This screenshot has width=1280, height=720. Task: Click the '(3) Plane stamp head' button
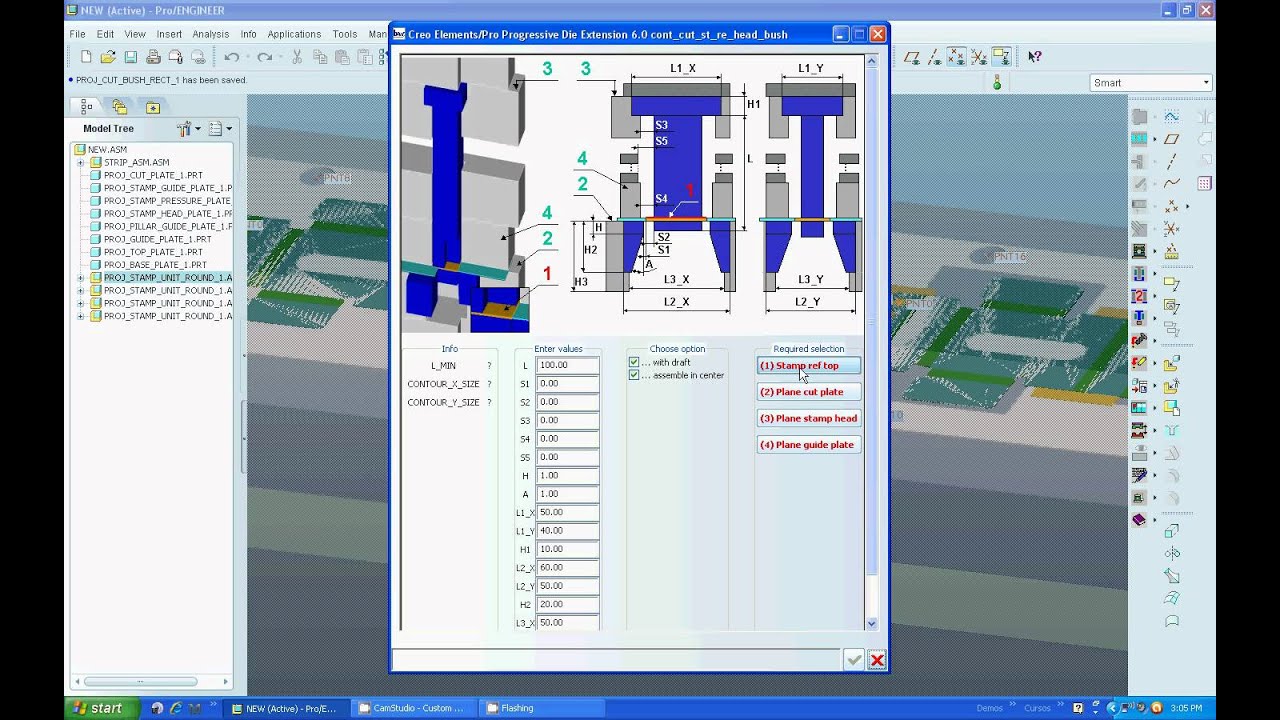808,418
